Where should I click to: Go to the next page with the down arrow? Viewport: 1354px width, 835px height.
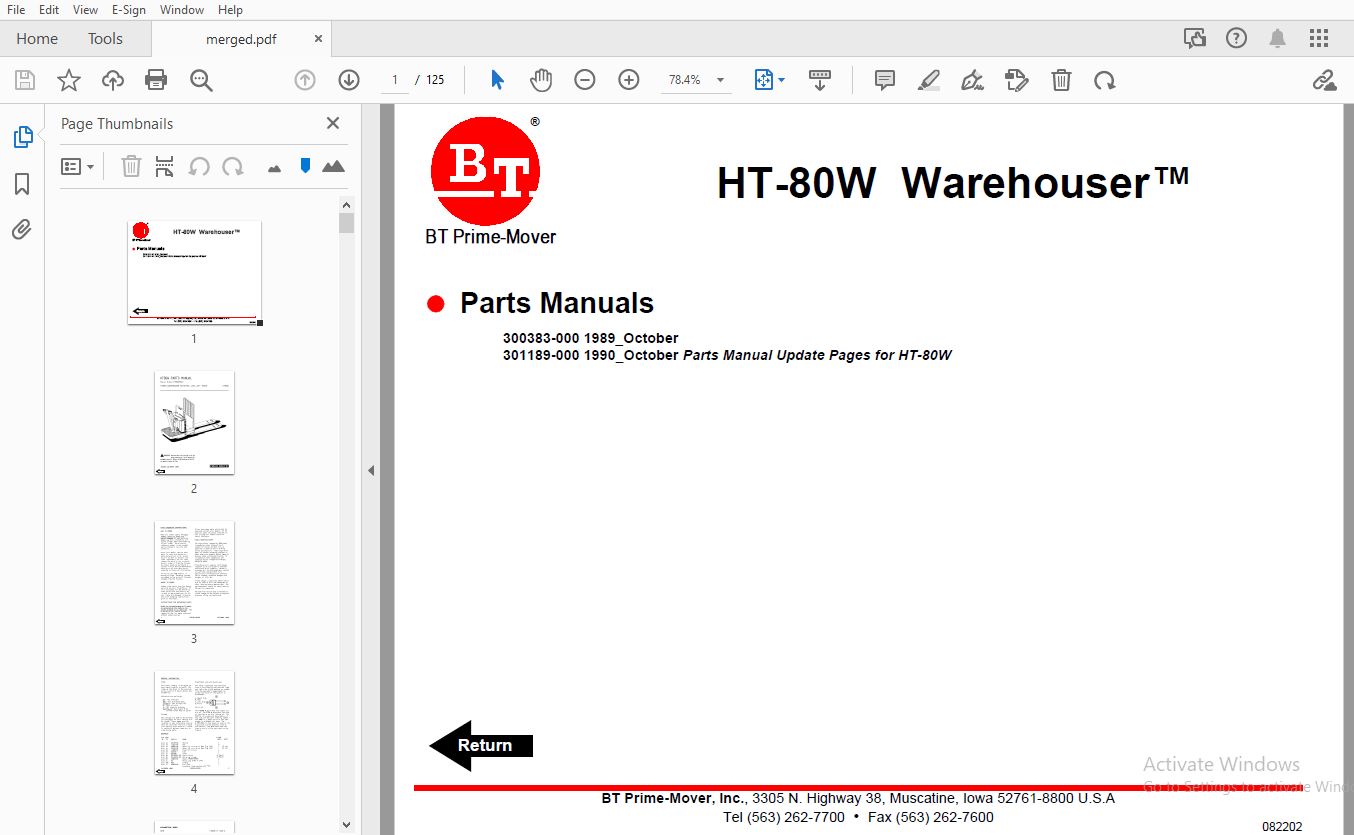pyautogui.click(x=348, y=80)
